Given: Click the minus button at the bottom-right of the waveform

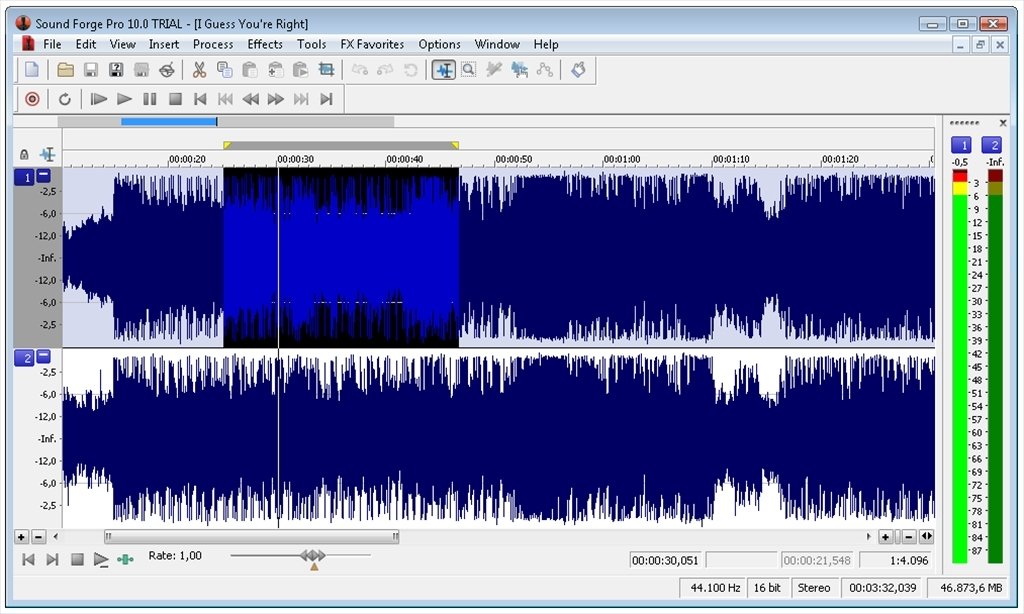Looking at the screenshot, I should point(908,537).
